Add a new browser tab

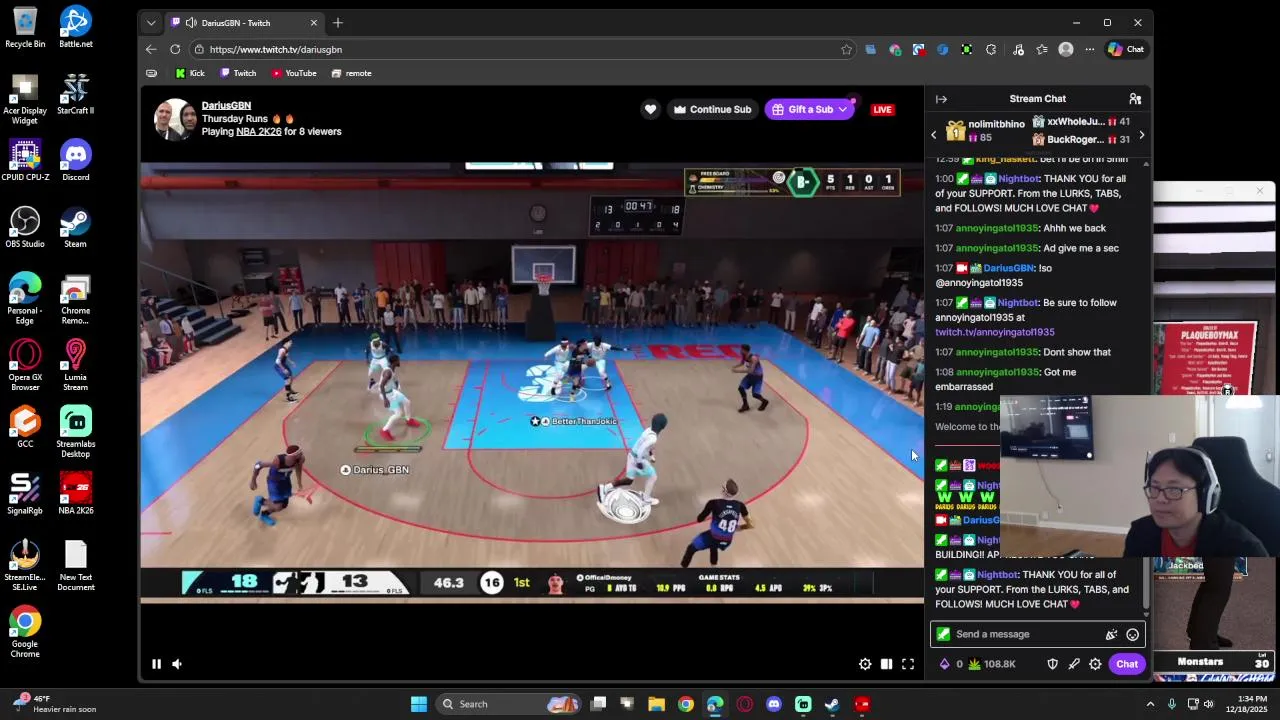click(x=338, y=23)
